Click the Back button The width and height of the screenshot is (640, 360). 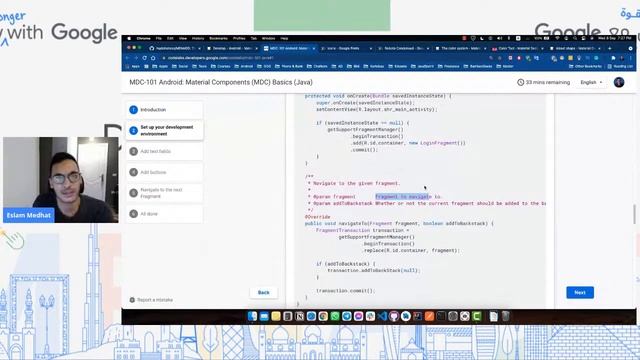pyautogui.click(x=264, y=292)
